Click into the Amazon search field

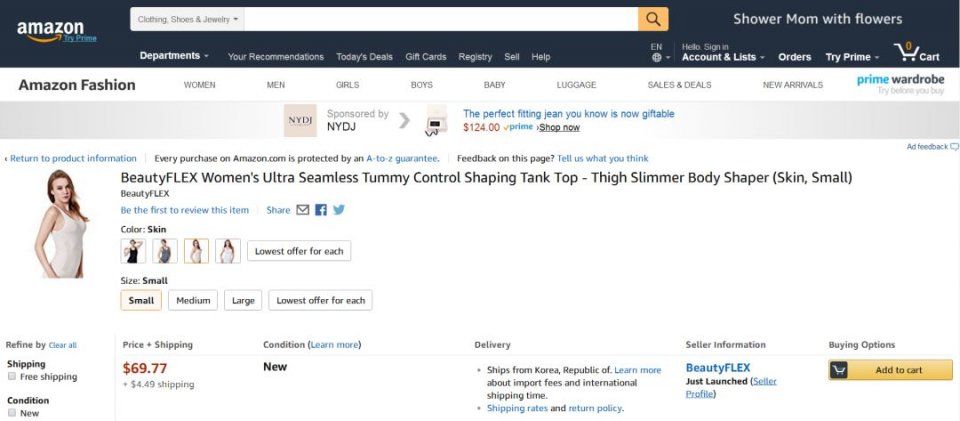[440, 19]
